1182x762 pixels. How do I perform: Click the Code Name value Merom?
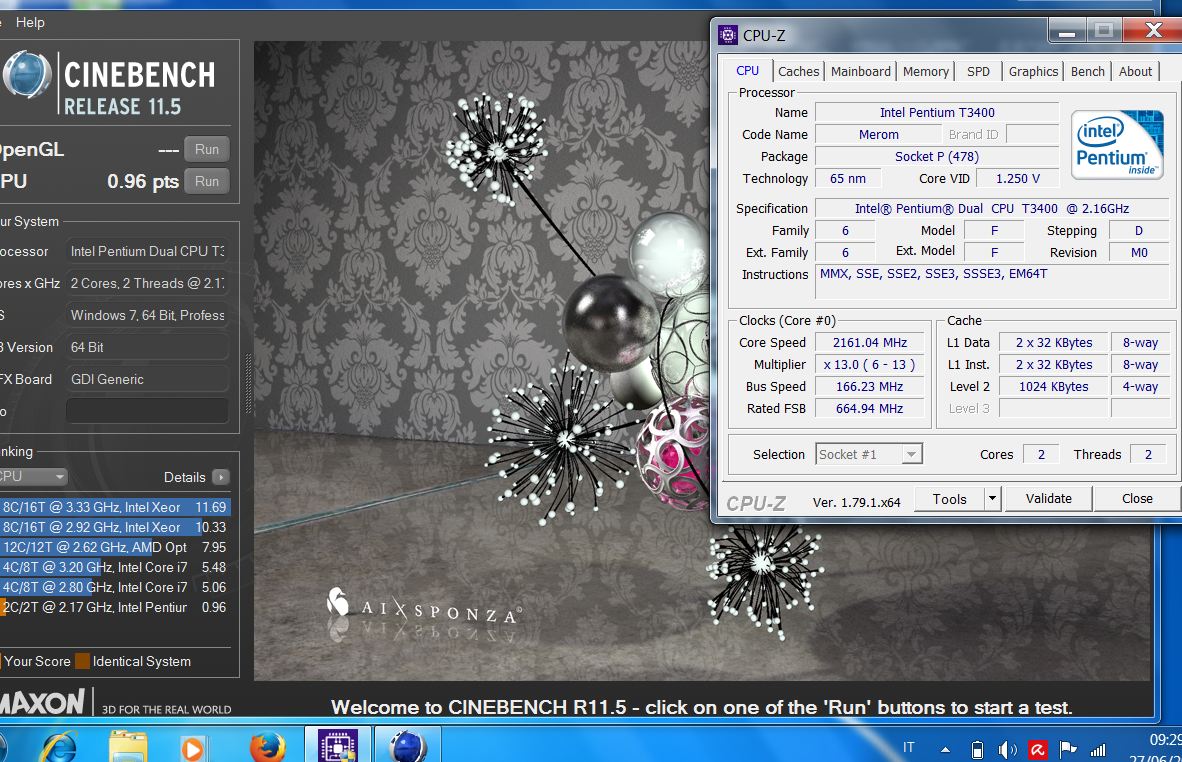[878, 134]
